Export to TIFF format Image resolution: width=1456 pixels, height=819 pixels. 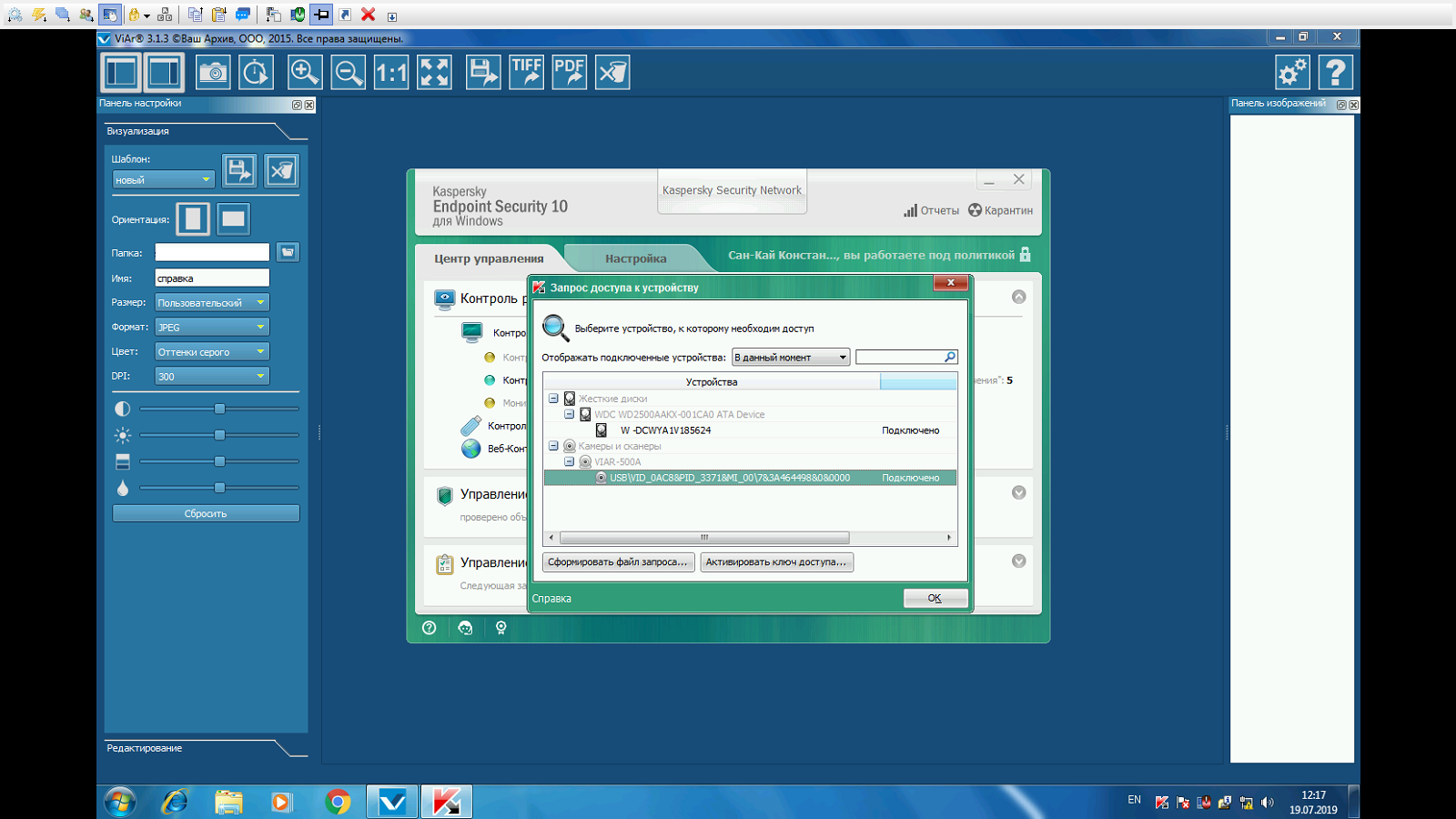(x=526, y=72)
